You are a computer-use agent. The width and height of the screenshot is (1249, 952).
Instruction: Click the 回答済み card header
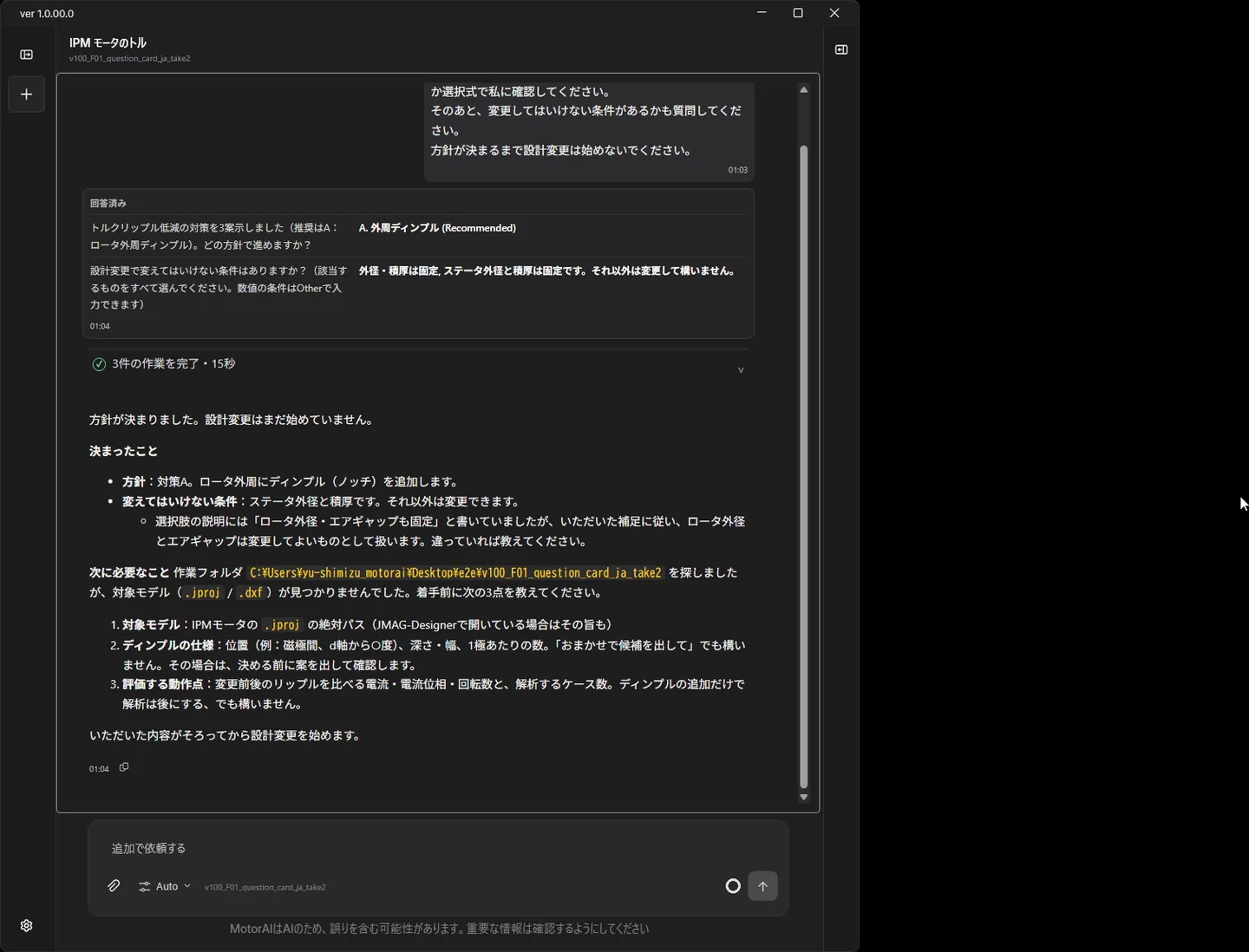(x=108, y=203)
